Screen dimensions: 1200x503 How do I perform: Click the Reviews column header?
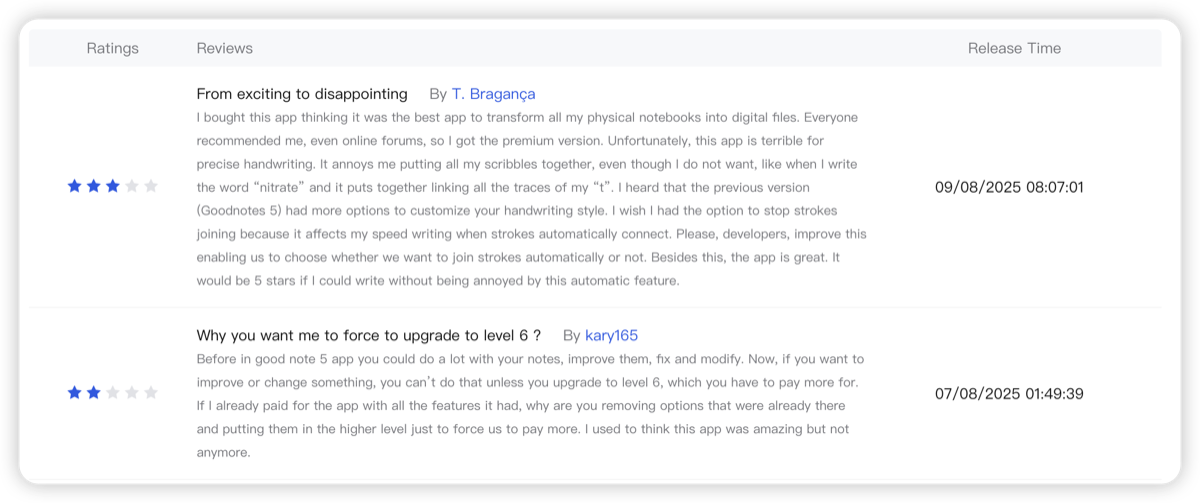pyautogui.click(x=224, y=48)
